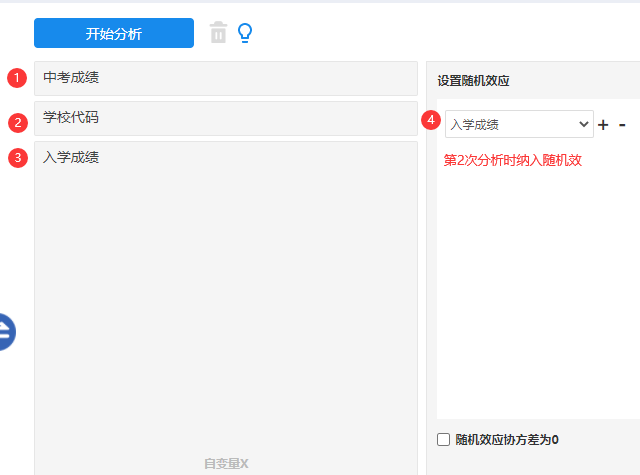Add a random effect with plus icon
Image resolution: width=640 pixels, height=475 pixels.
(603, 125)
